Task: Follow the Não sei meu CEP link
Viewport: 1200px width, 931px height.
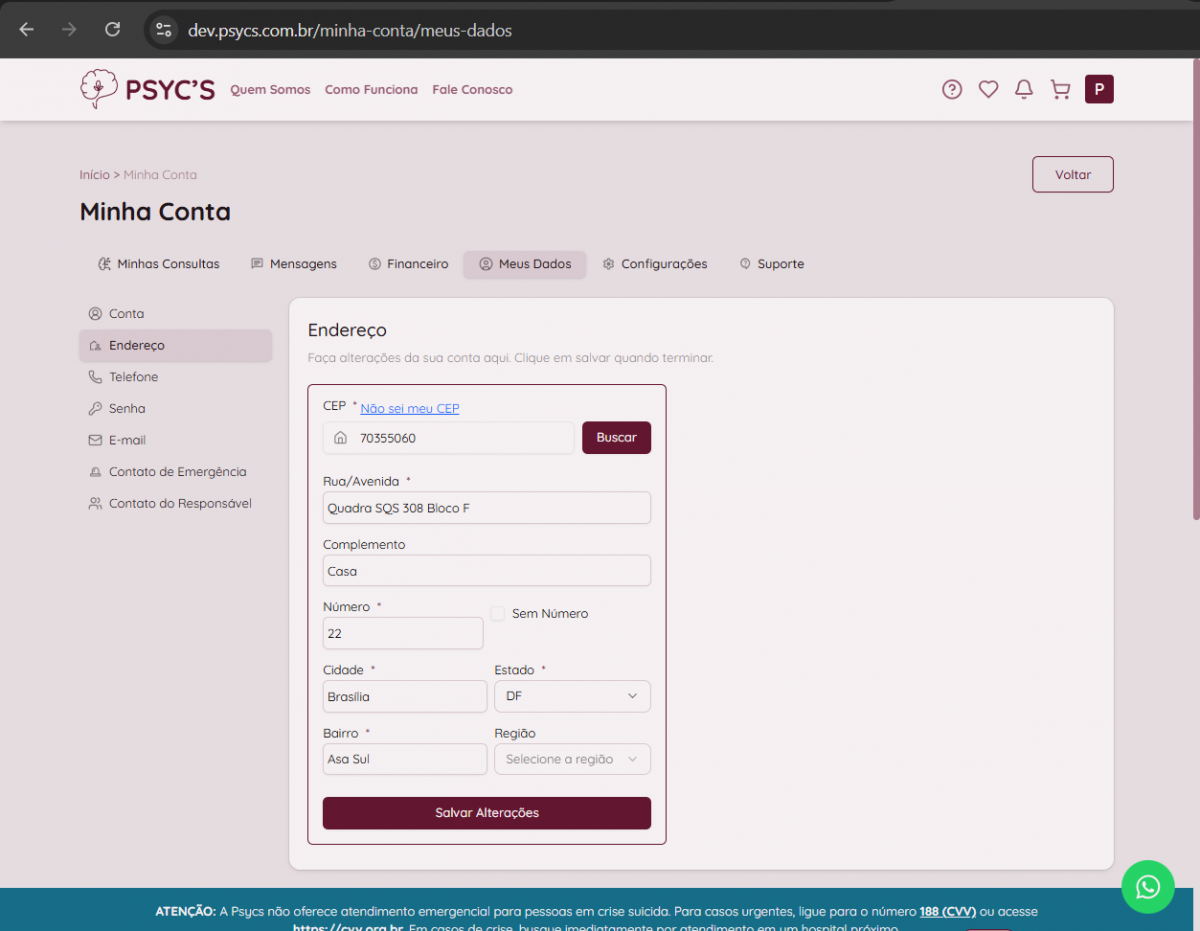Action: coord(410,408)
